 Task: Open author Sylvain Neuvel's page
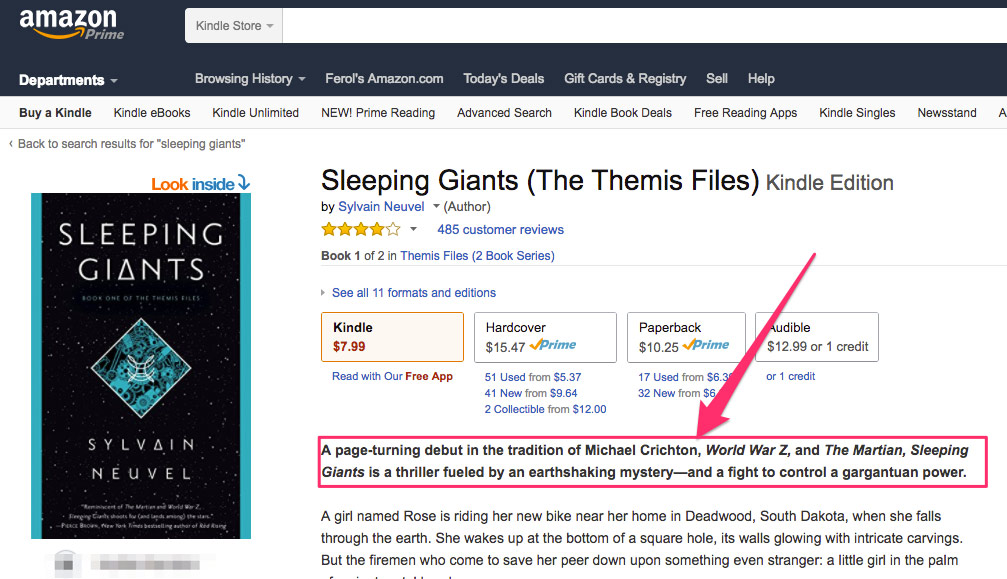point(381,207)
